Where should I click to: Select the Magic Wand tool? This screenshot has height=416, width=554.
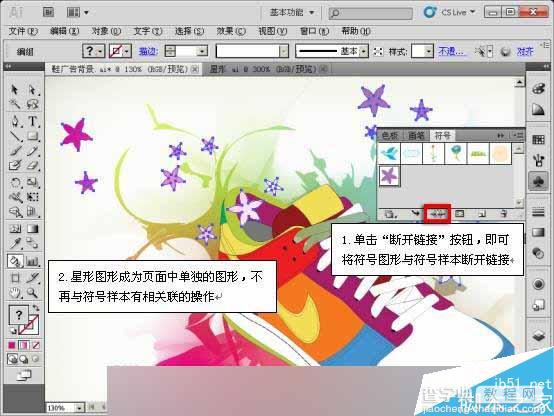[x=14, y=104]
